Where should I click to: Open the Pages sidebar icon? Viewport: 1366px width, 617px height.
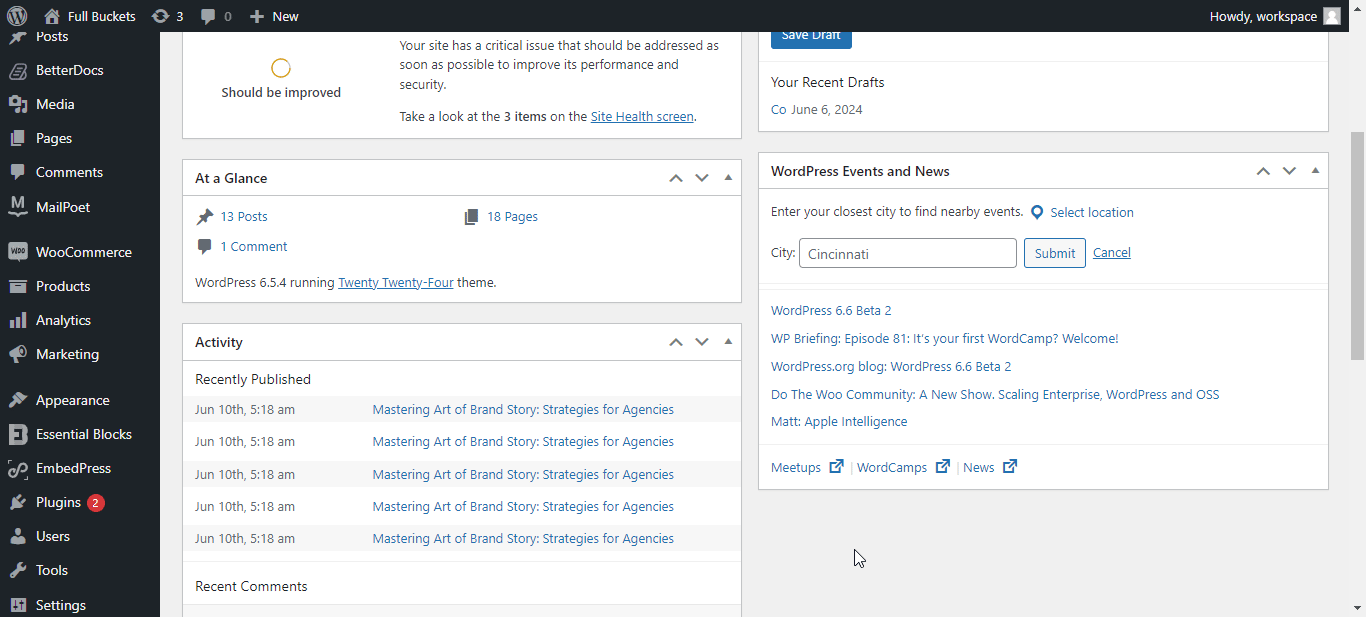pyautogui.click(x=18, y=138)
